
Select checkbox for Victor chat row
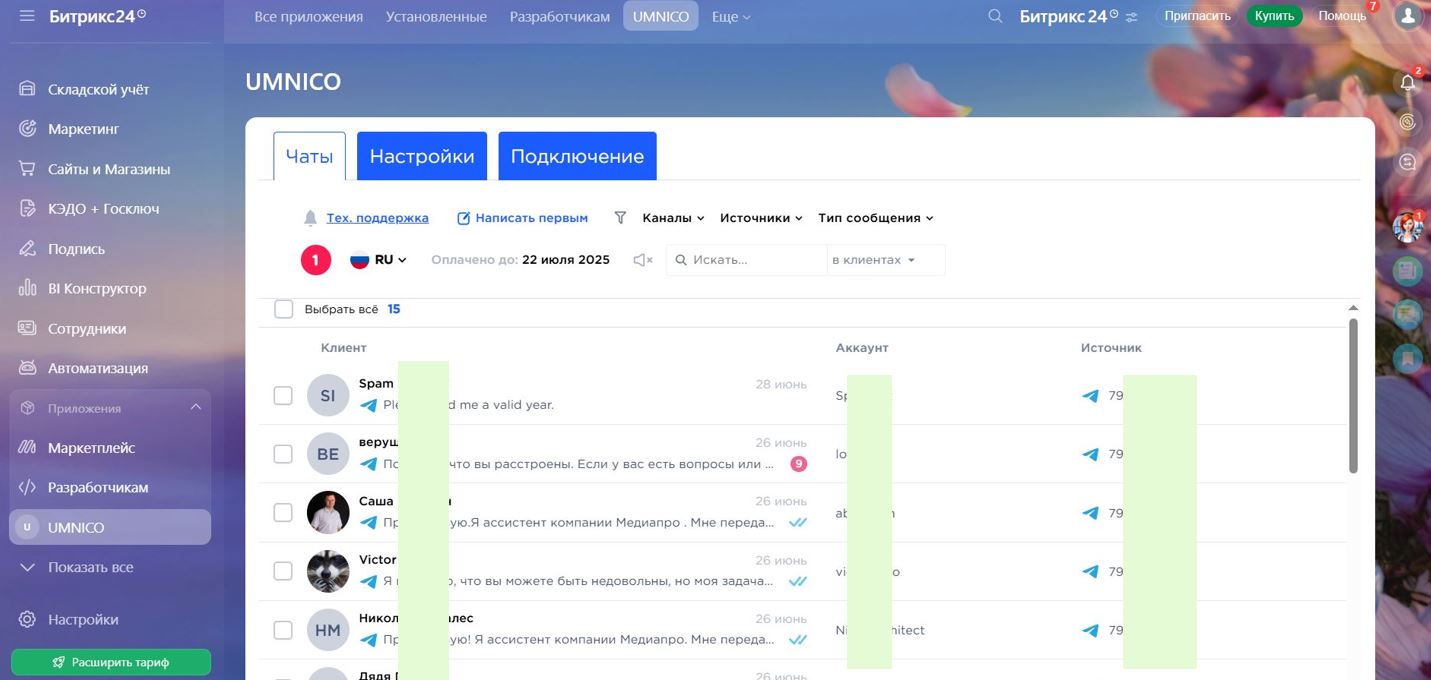(283, 571)
